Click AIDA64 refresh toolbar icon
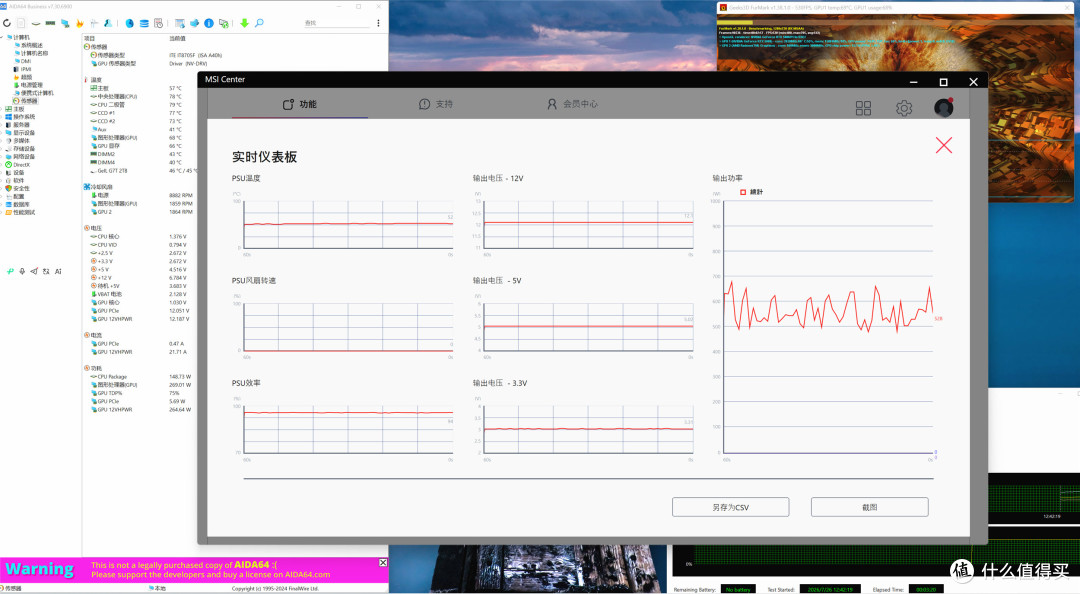This screenshot has width=1080, height=594. tap(7, 23)
